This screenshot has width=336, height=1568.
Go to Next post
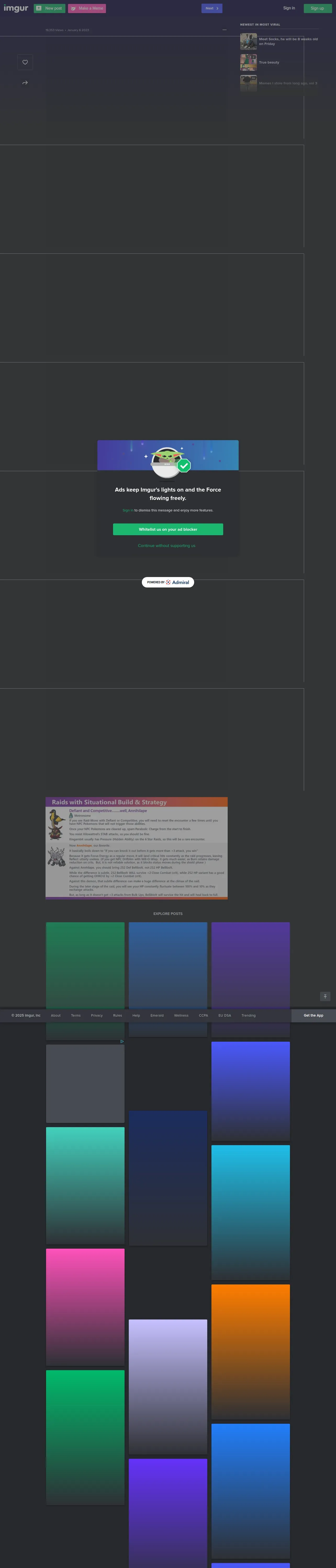212,9
